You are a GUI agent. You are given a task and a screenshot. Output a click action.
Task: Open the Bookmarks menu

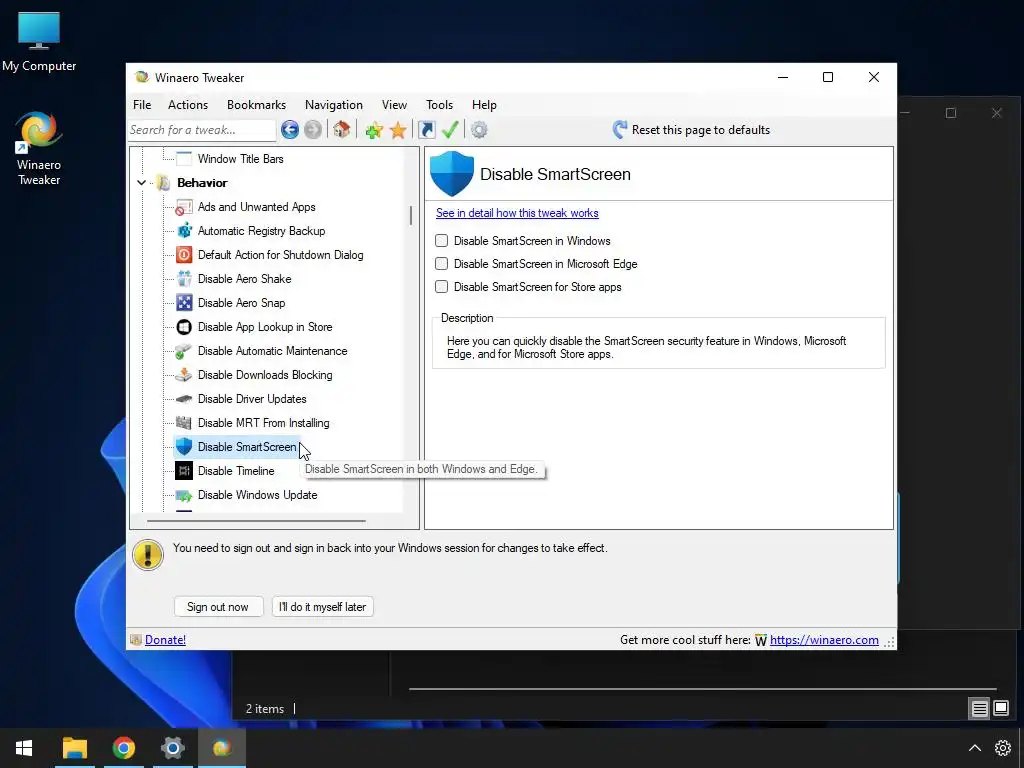256,104
